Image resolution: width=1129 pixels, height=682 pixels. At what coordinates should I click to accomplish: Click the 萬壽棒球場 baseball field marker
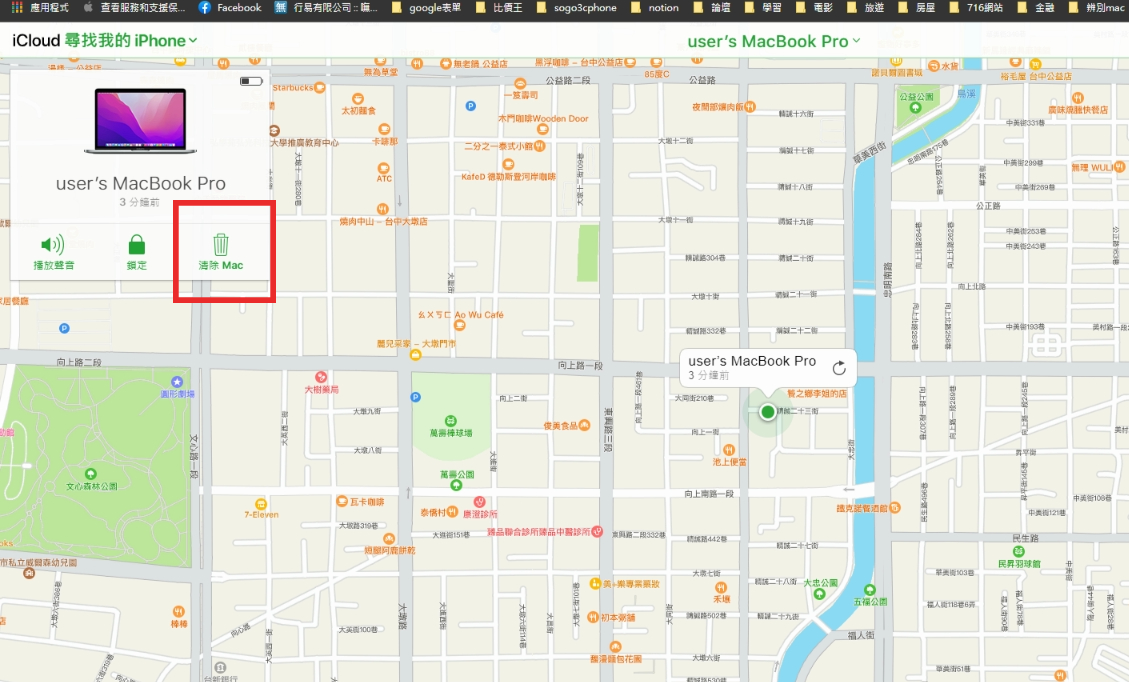tap(451, 421)
